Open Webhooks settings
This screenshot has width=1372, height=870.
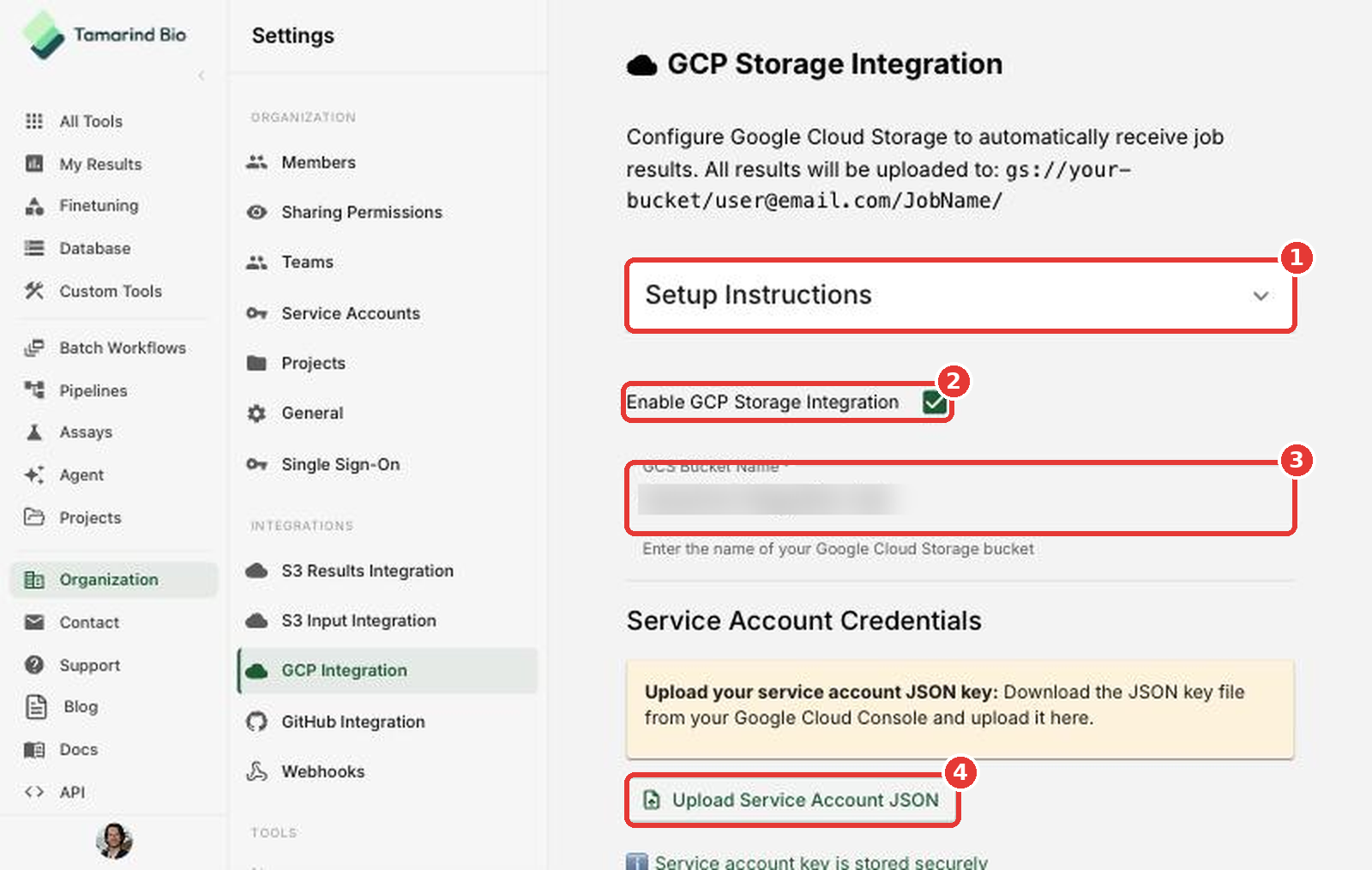click(x=386, y=771)
